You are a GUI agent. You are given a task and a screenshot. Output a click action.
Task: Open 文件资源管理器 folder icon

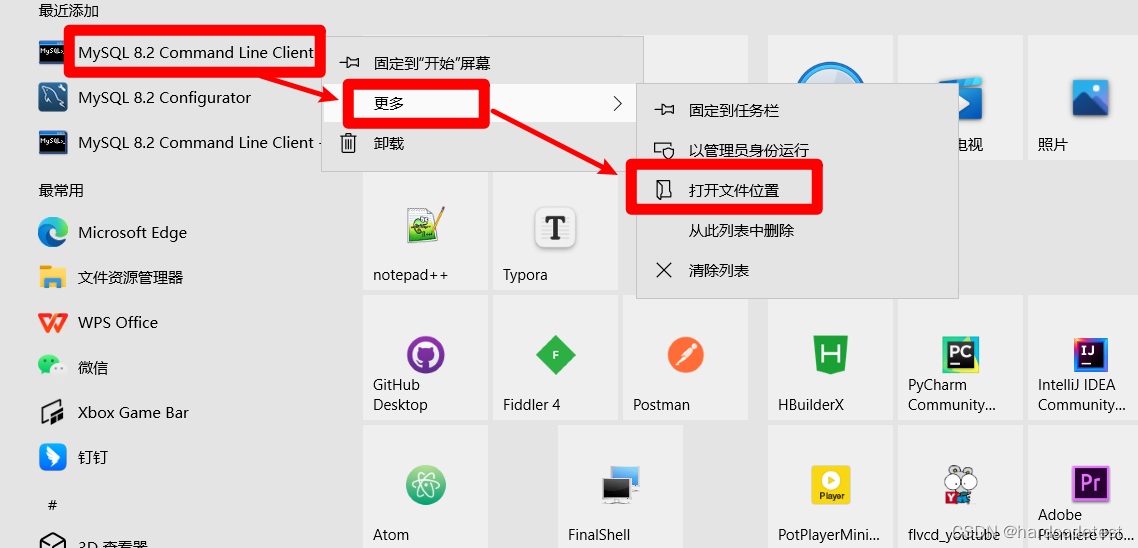coord(53,277)
